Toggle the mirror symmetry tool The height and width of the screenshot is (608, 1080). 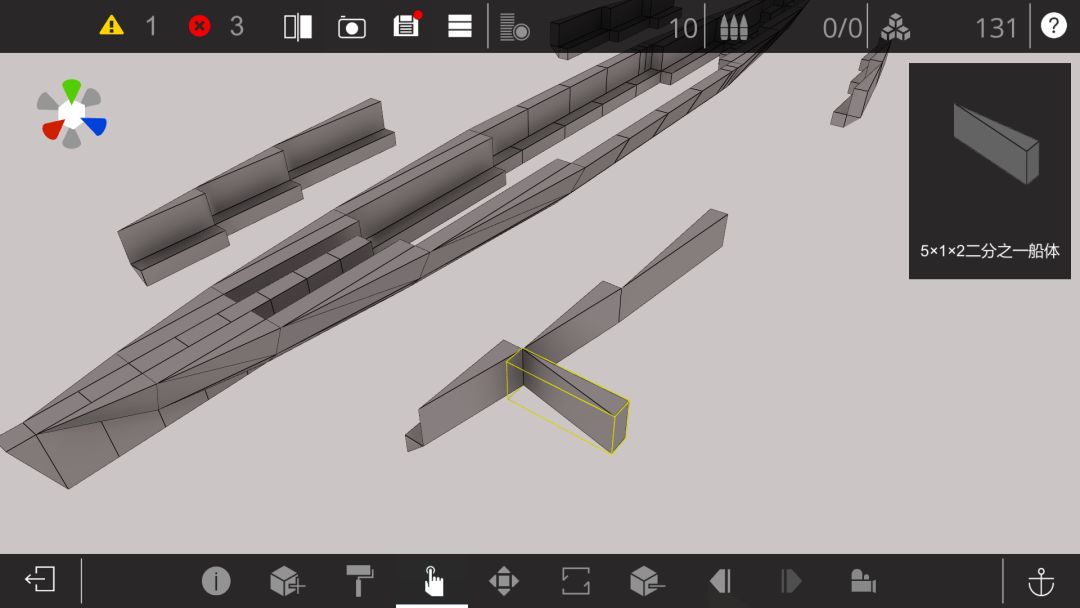click(298, 27)
